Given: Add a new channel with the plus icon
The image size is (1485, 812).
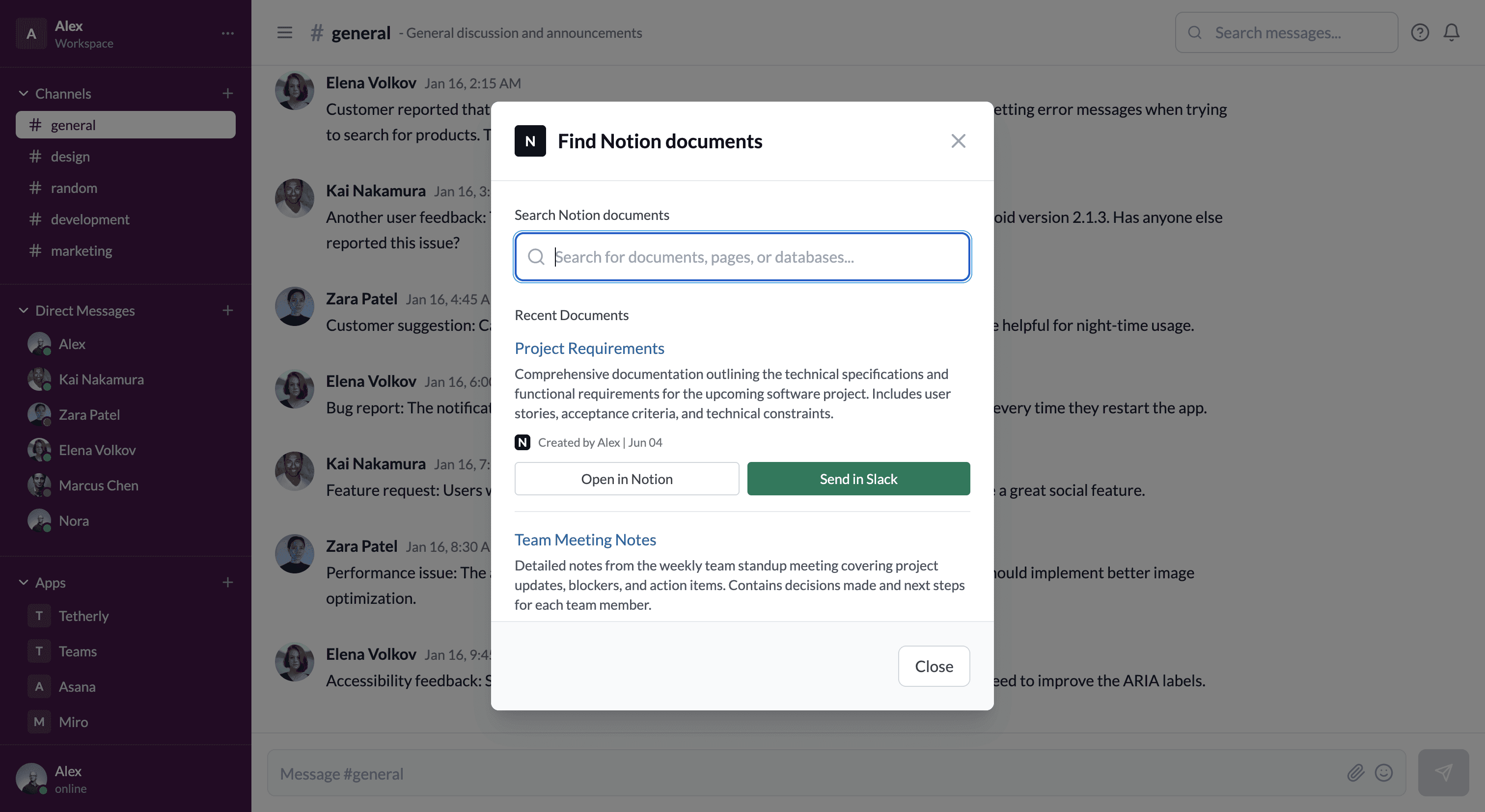Looking at the screenshot, I should [228, 93].
